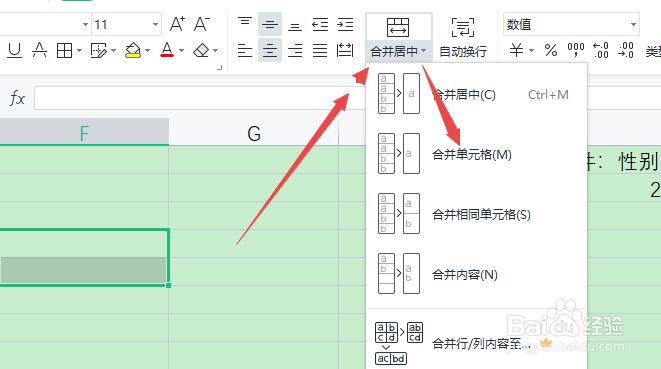This screenshot has height=369, width=661.
Task: Toggle horizontal center alignment
Action: click(270, 51)
